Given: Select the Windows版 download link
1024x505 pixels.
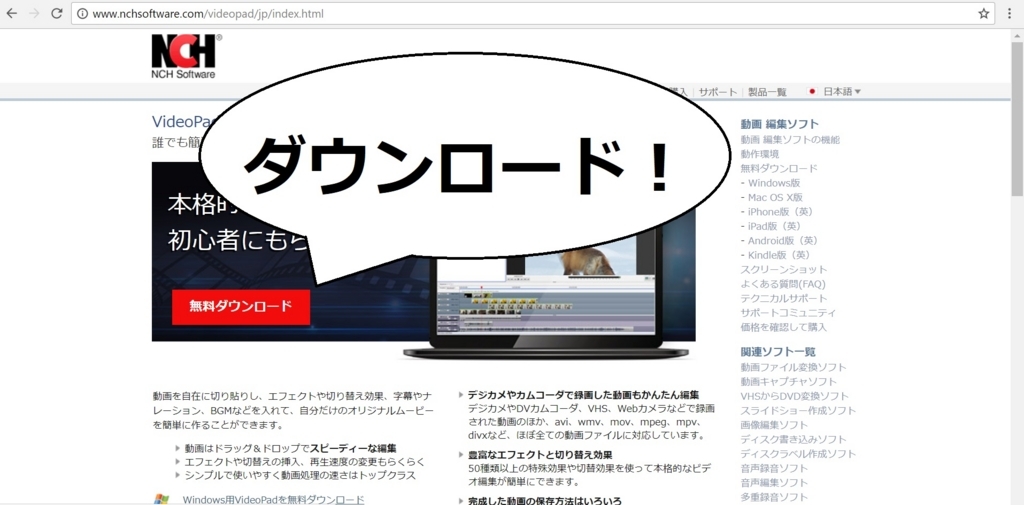Looking at the screenshot, I should (774, 183).
